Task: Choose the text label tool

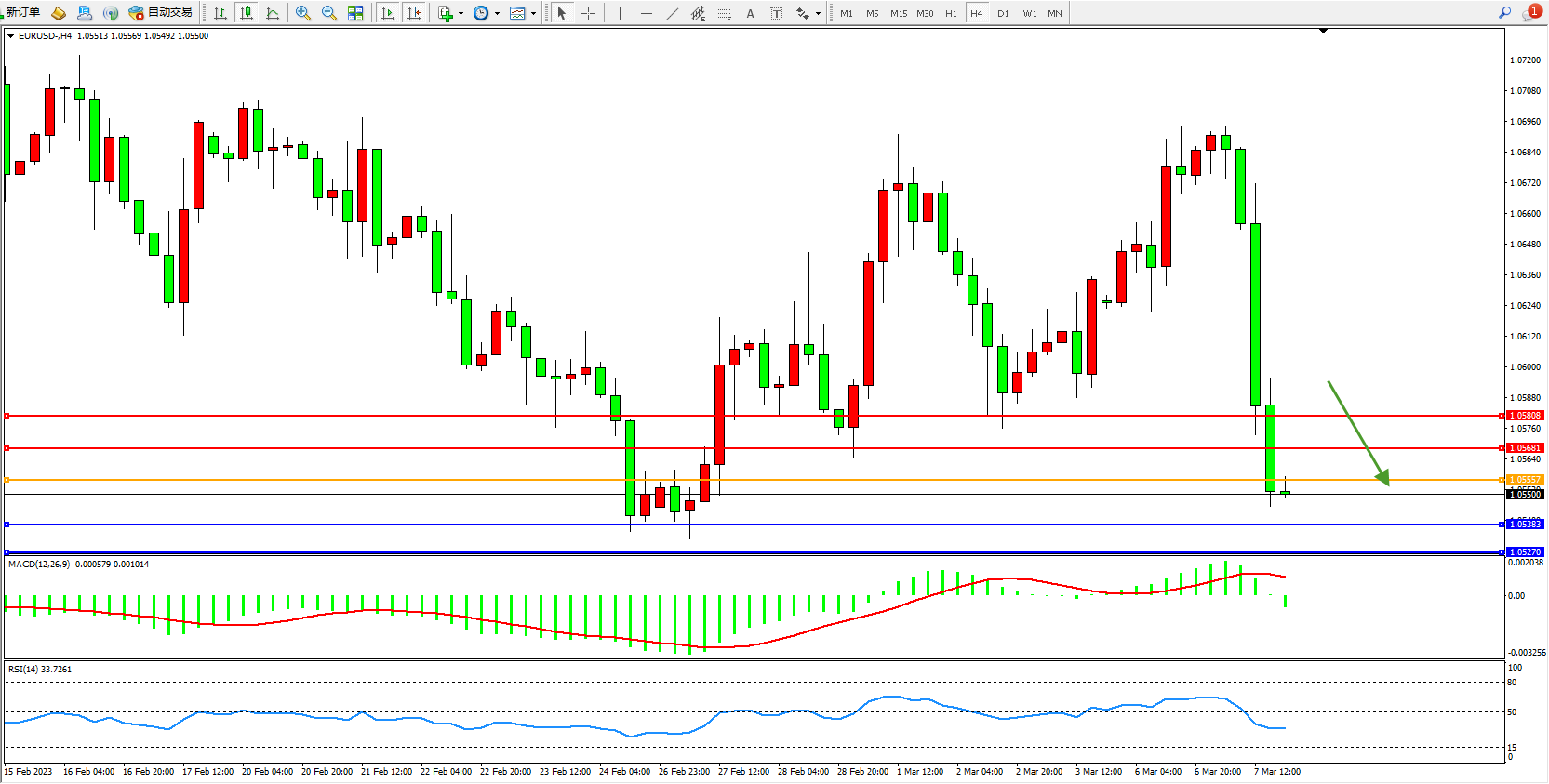Action: (750, 13)
